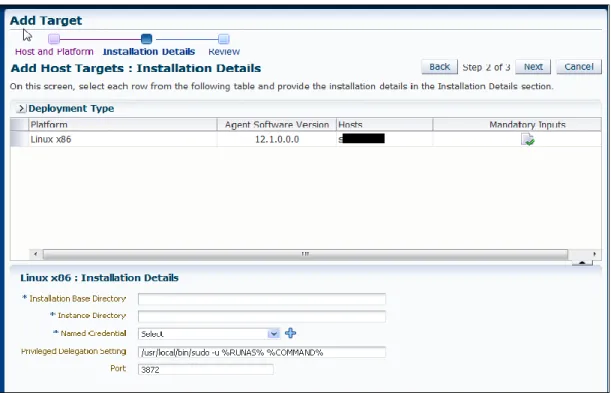Click the Review step marker
Screen dimensions: 611x393
click(x=224, y=39)
